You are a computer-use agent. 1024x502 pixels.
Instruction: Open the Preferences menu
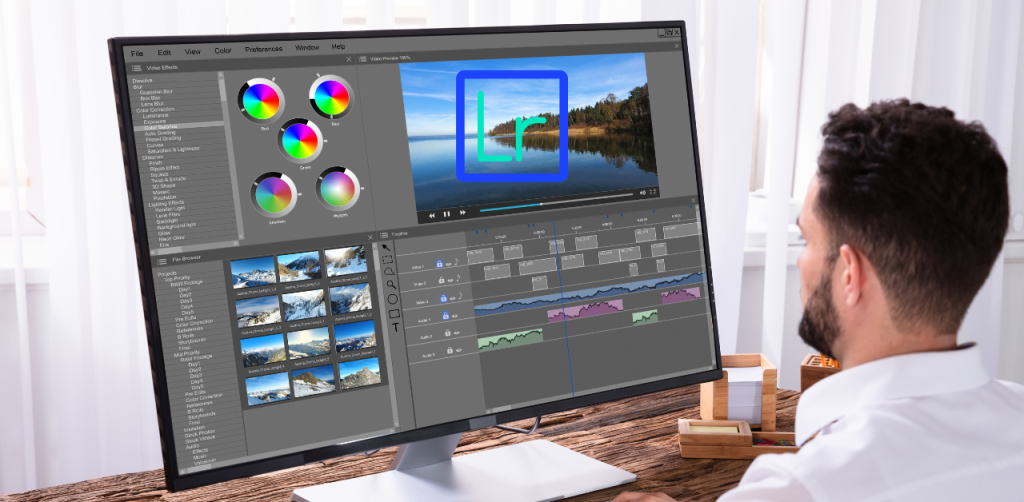point(263,48)
